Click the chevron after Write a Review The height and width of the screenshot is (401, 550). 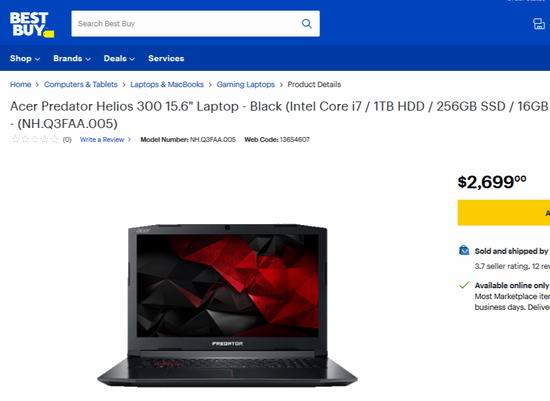[129, 140]
